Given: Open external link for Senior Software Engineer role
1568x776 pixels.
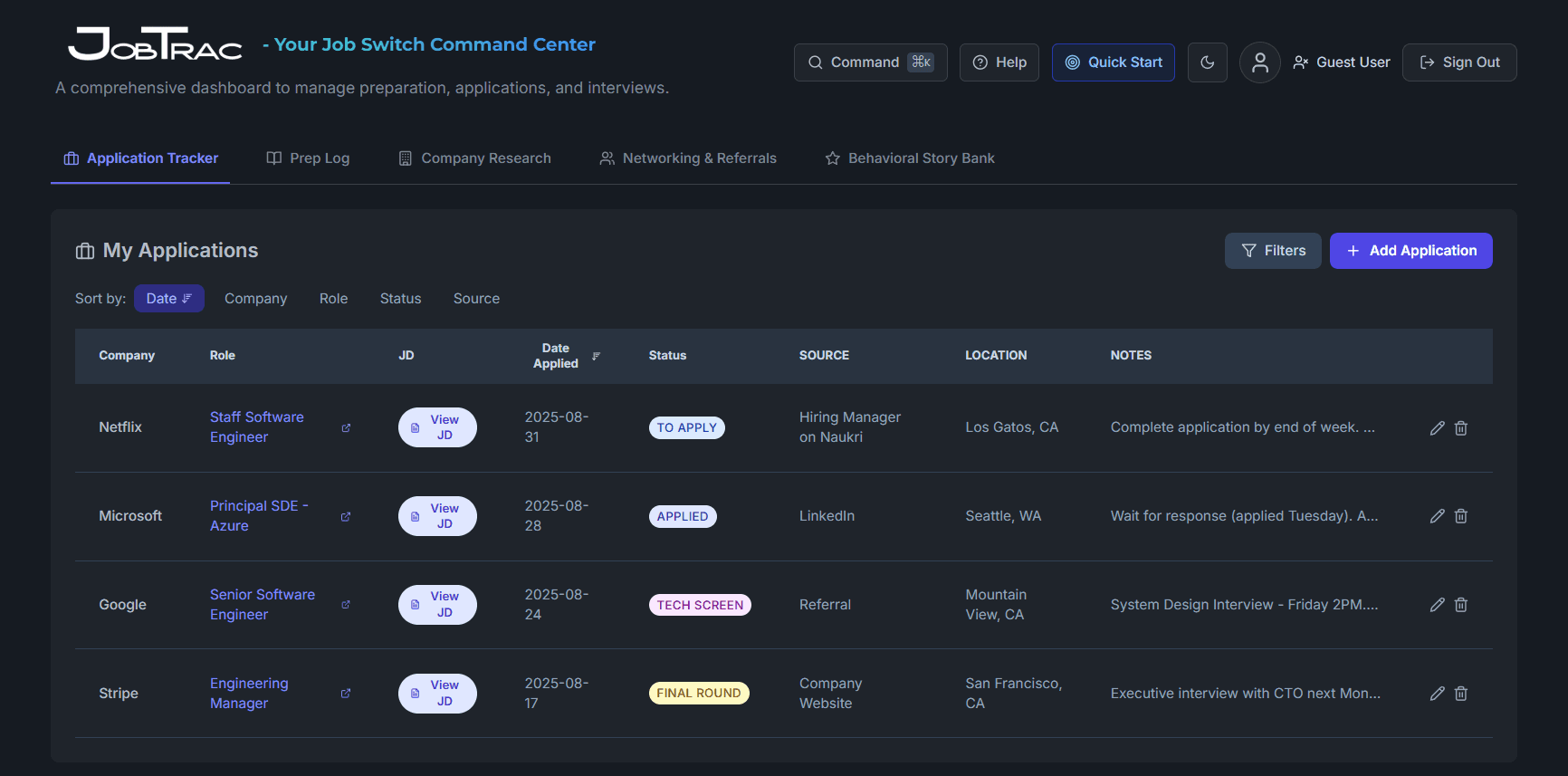Looking at the screenshot, I should tap(346, 605).
